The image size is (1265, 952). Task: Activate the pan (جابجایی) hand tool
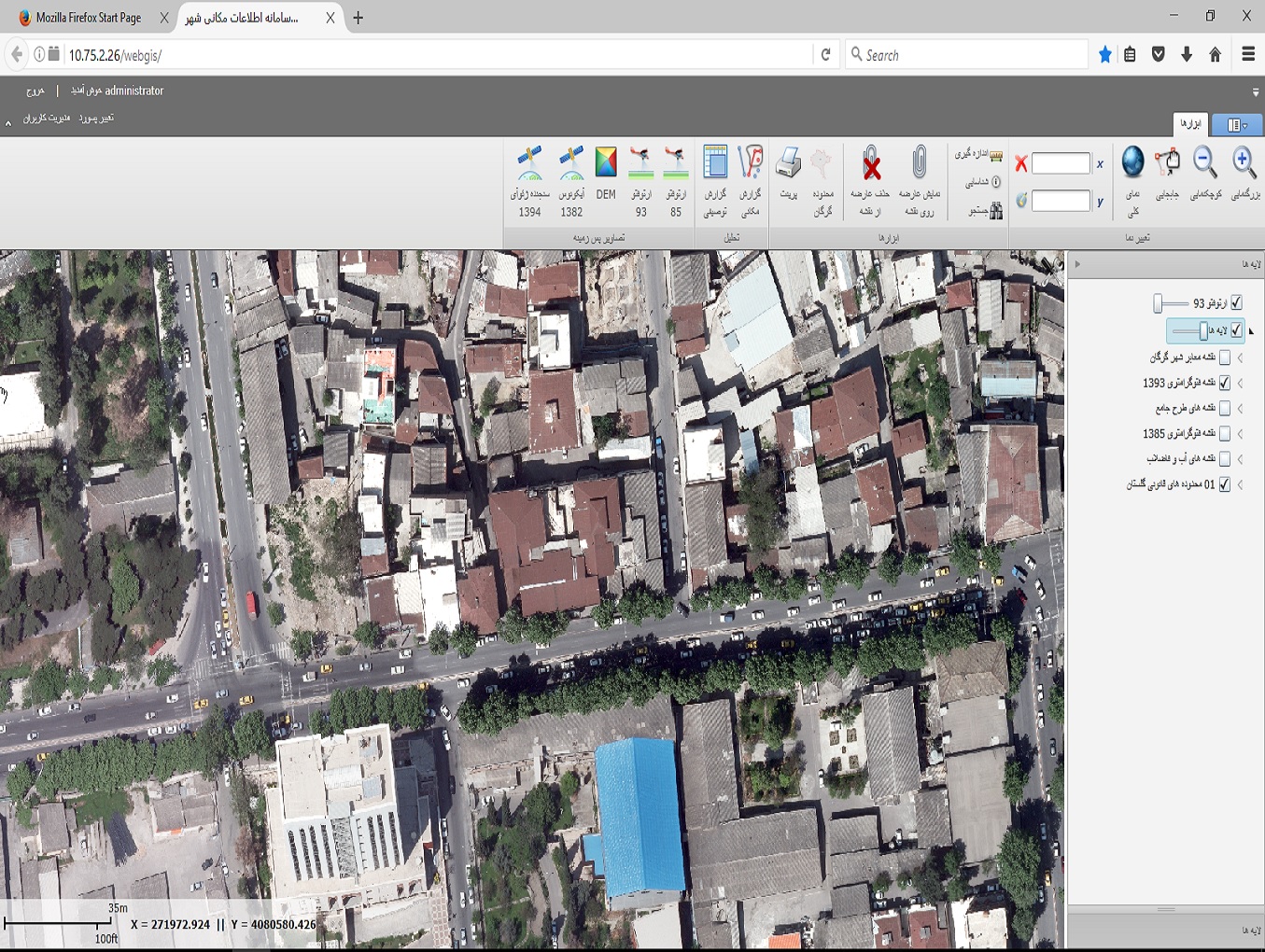click(x=1167, y=163)
